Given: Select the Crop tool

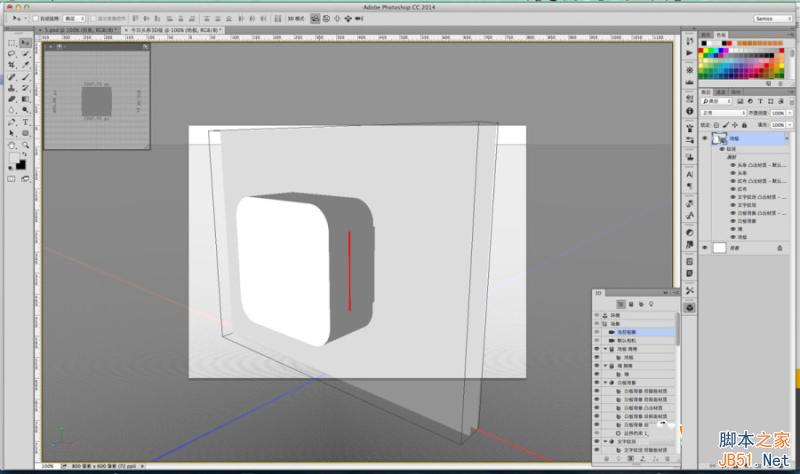Looking at the screenshot, I should click(x=11, y=65).
